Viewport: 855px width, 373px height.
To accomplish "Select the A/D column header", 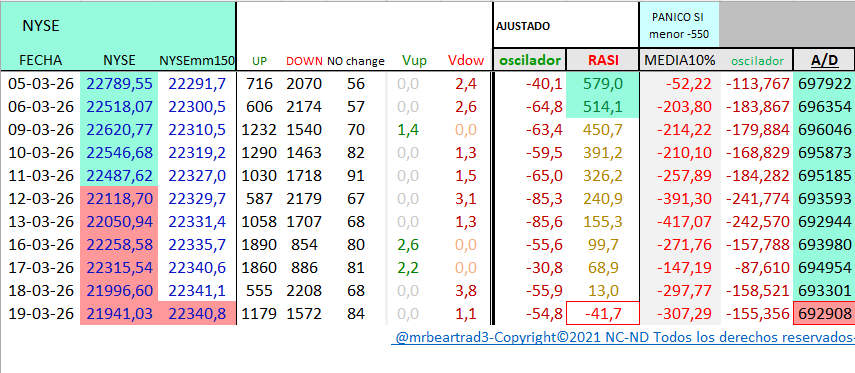I will [x=824, y=60].
